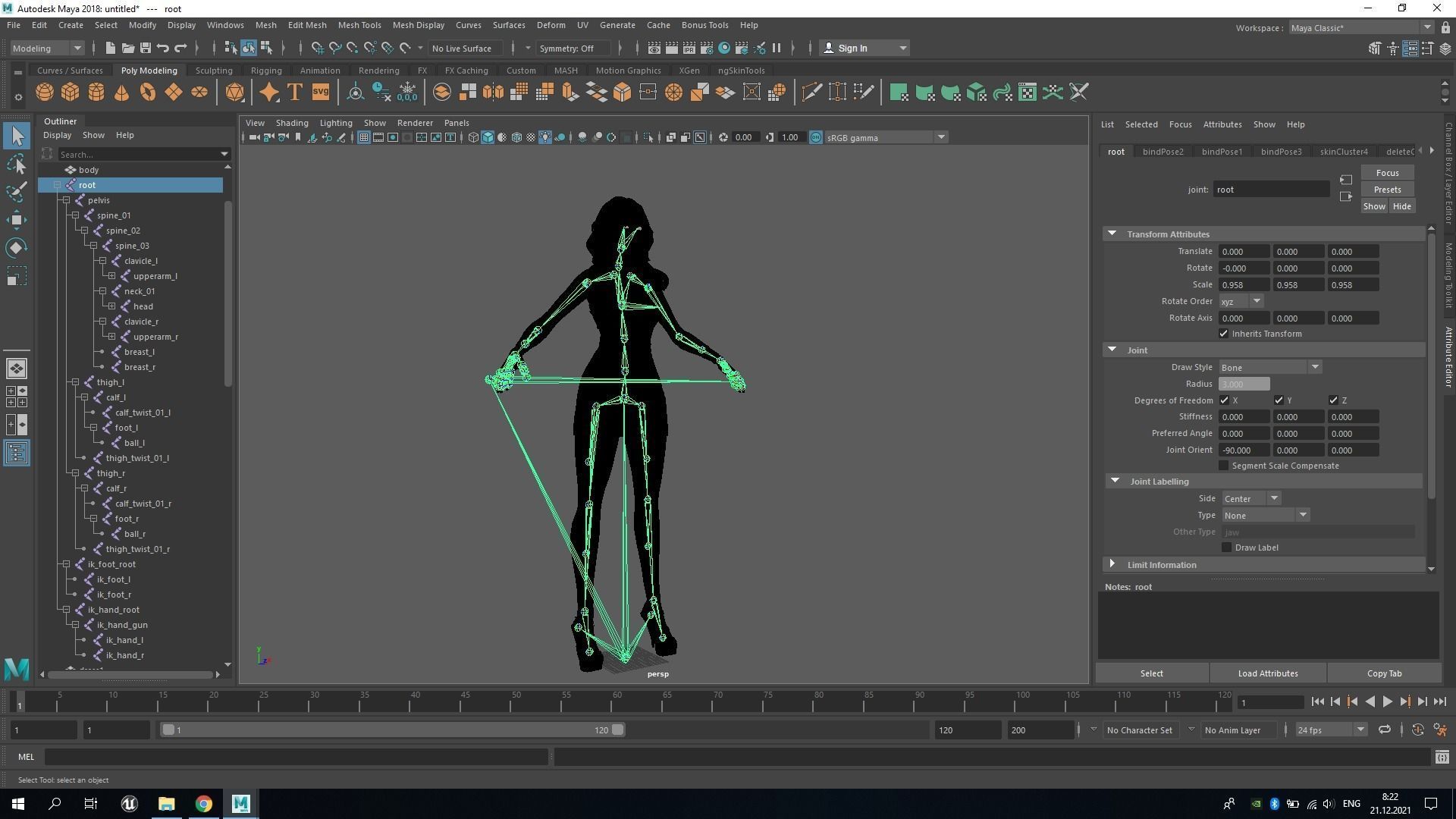Switch to the Rigging shelf tab
The image size is (1456, 819).
[266, 71]
